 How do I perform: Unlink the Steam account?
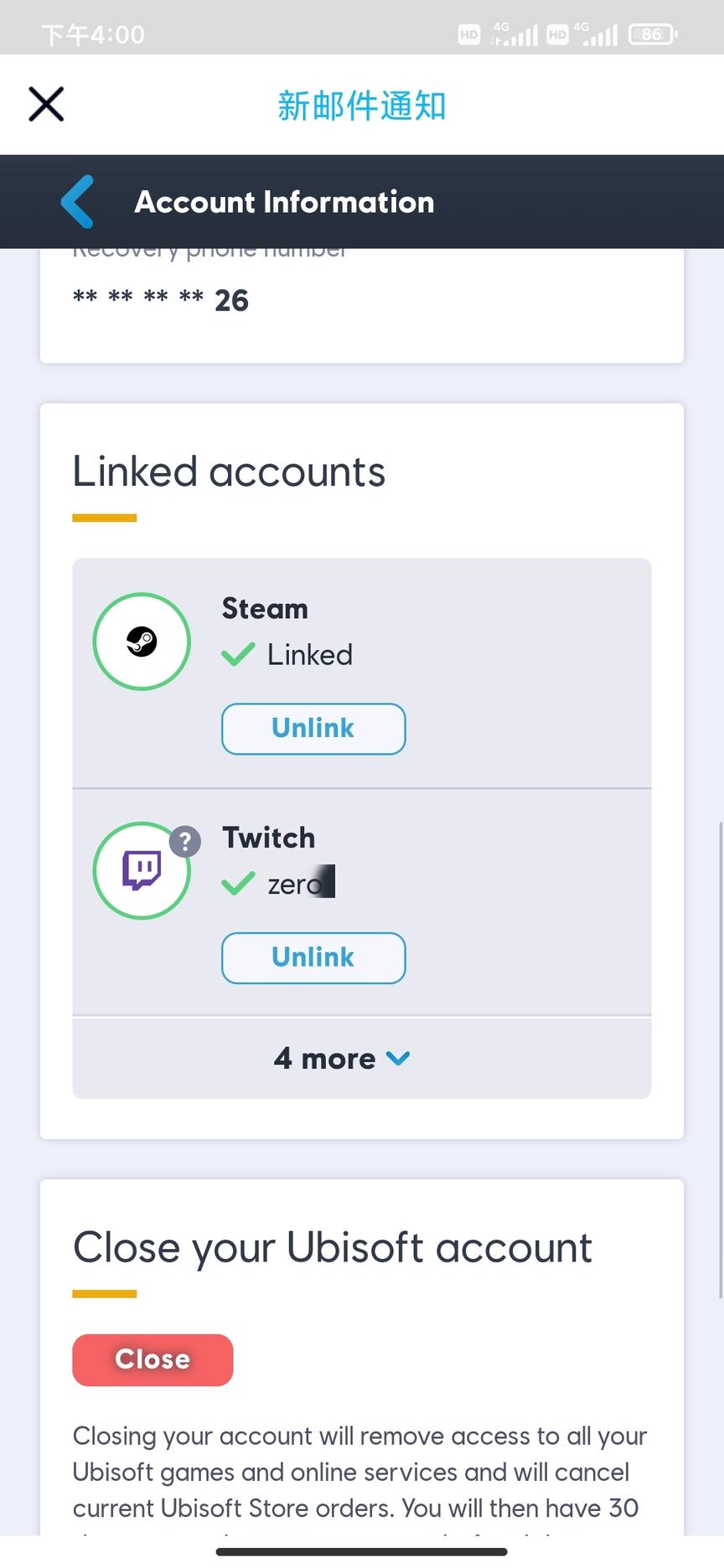(313, 729)
